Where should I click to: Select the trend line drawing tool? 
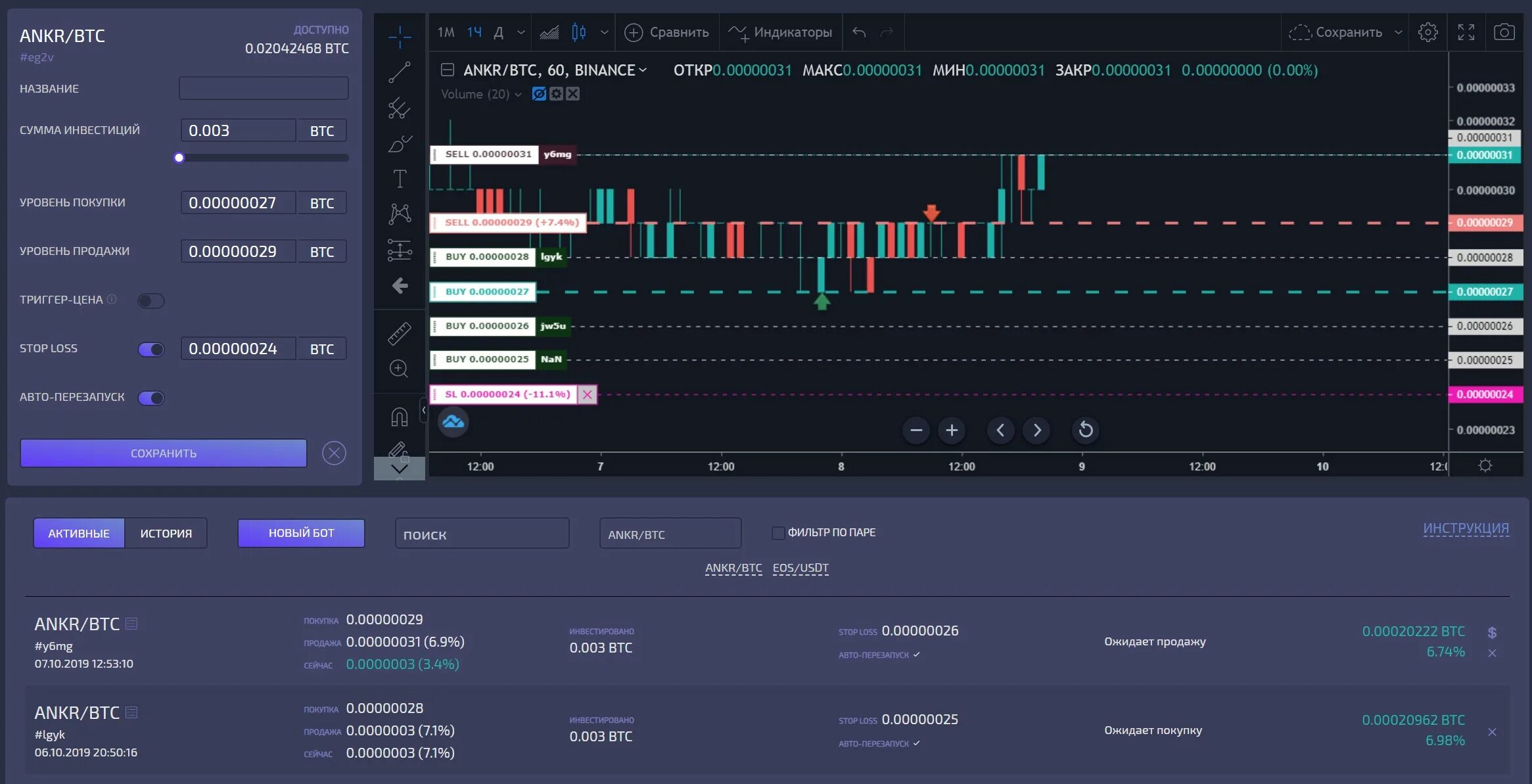[x=399, y=72]
